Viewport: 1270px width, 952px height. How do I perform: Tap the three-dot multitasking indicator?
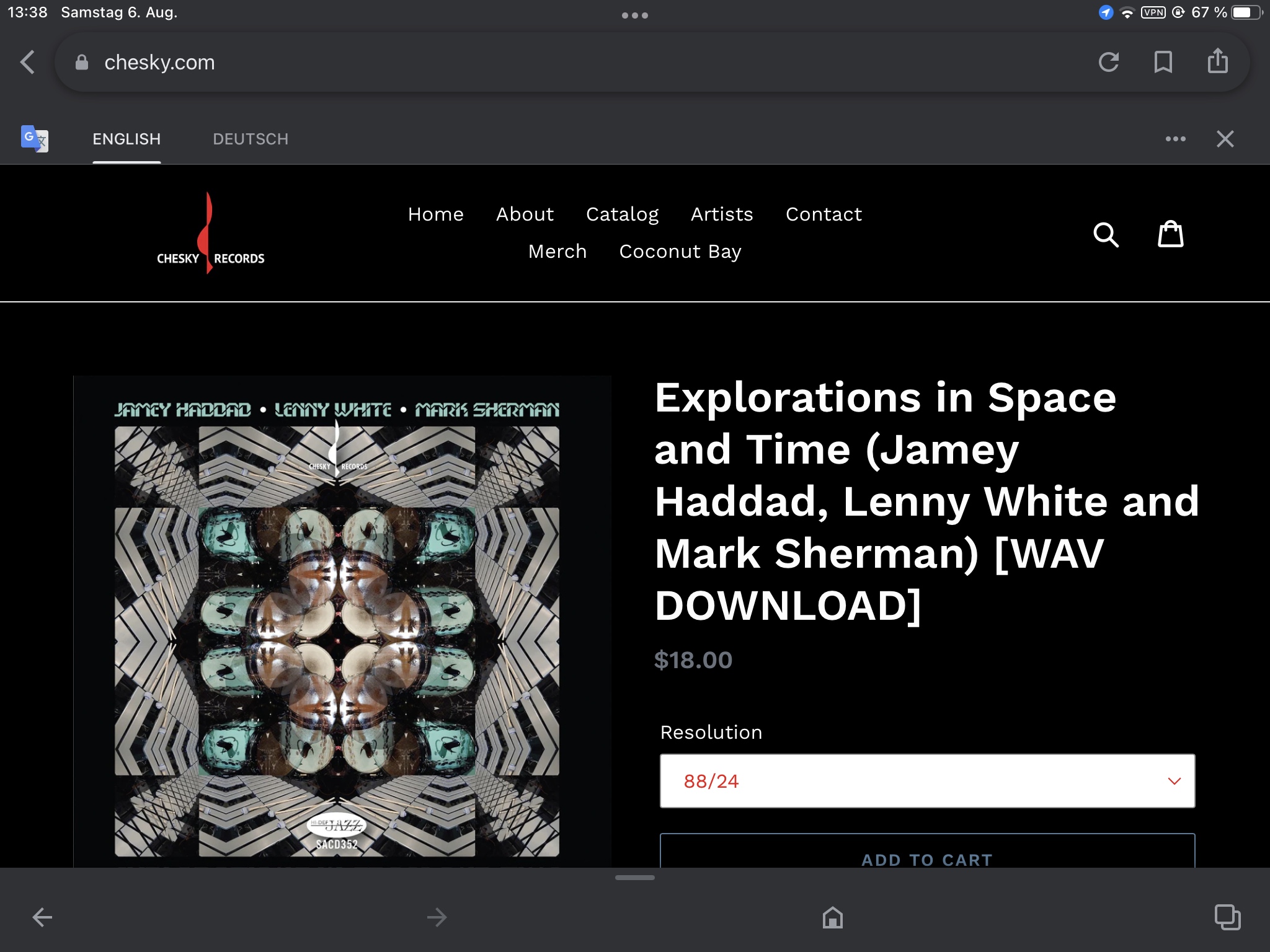635,15
